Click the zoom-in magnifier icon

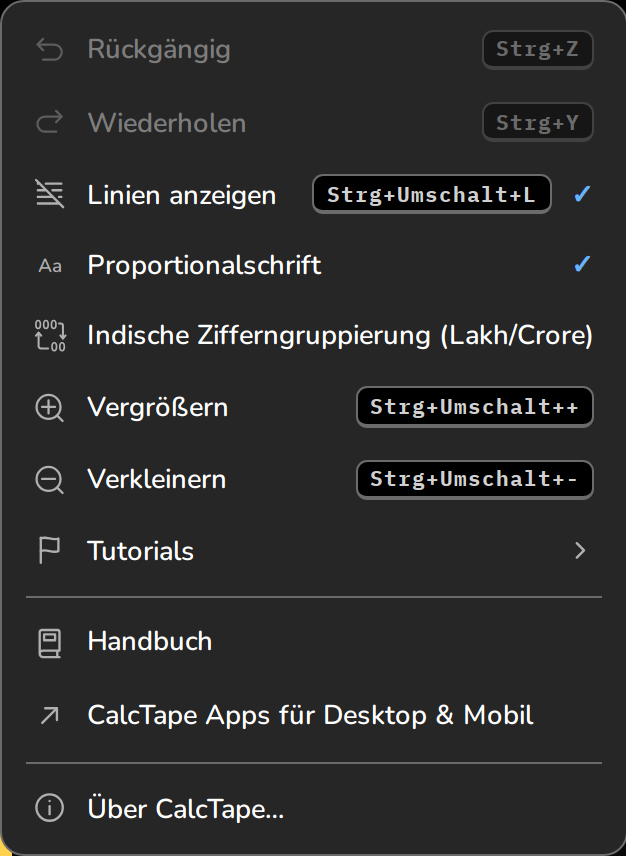pos(49,408)
